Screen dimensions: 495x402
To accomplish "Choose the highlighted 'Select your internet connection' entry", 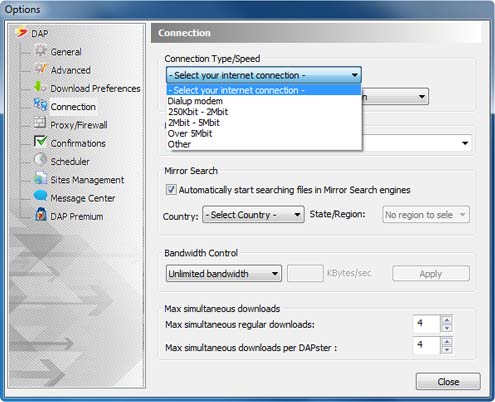I will pyautogui.click(x=264, y=90).
